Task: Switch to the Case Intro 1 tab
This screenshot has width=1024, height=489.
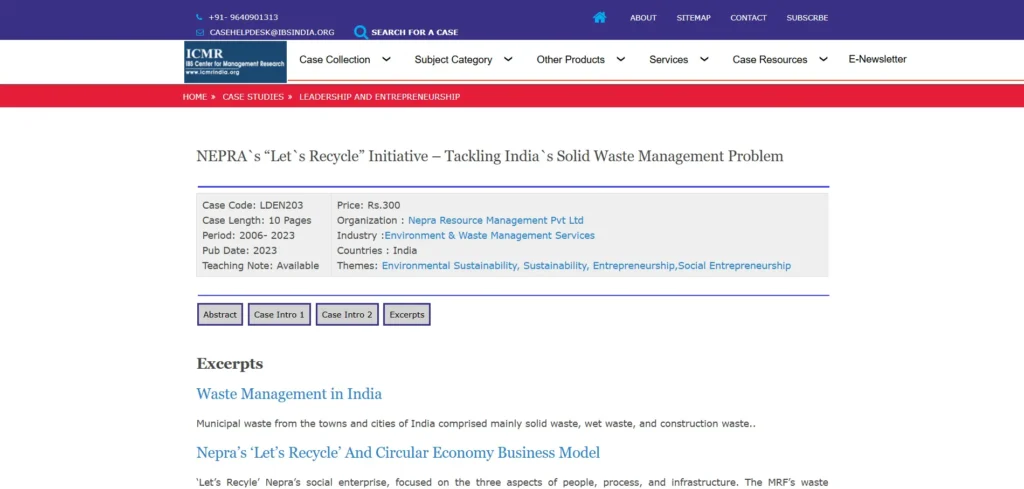Action: click(x=280, y=314)
